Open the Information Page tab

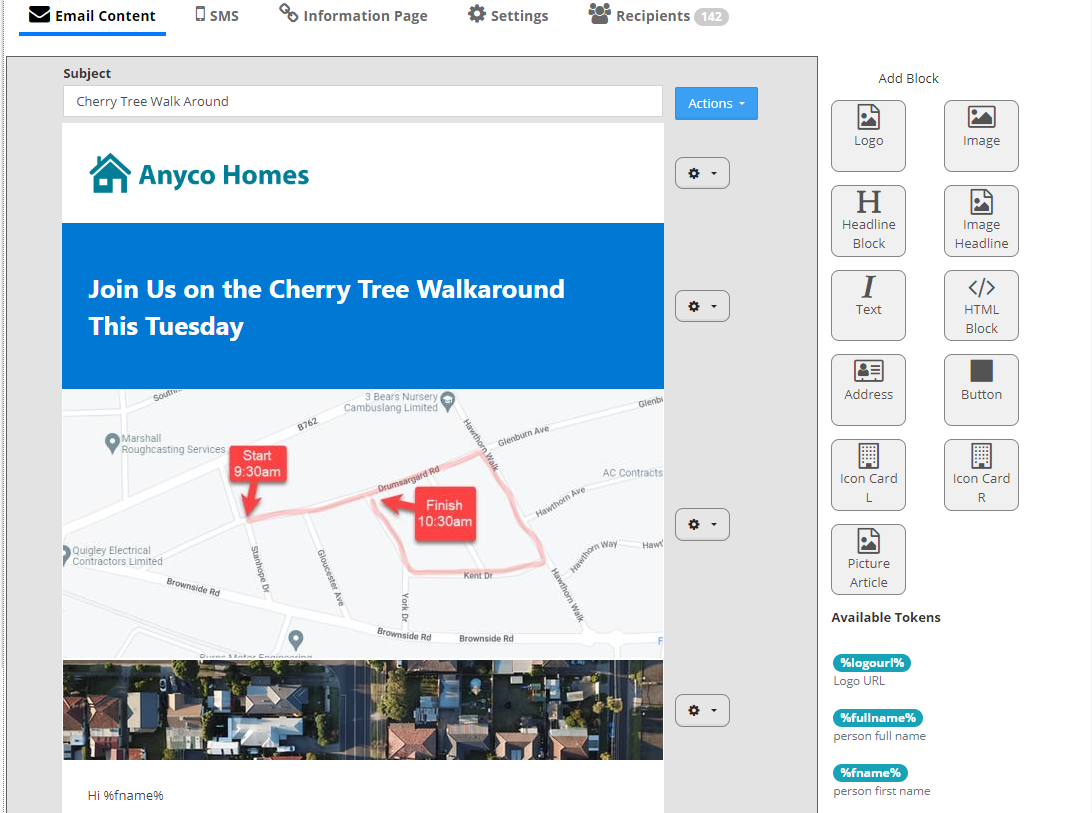[353, 15]
